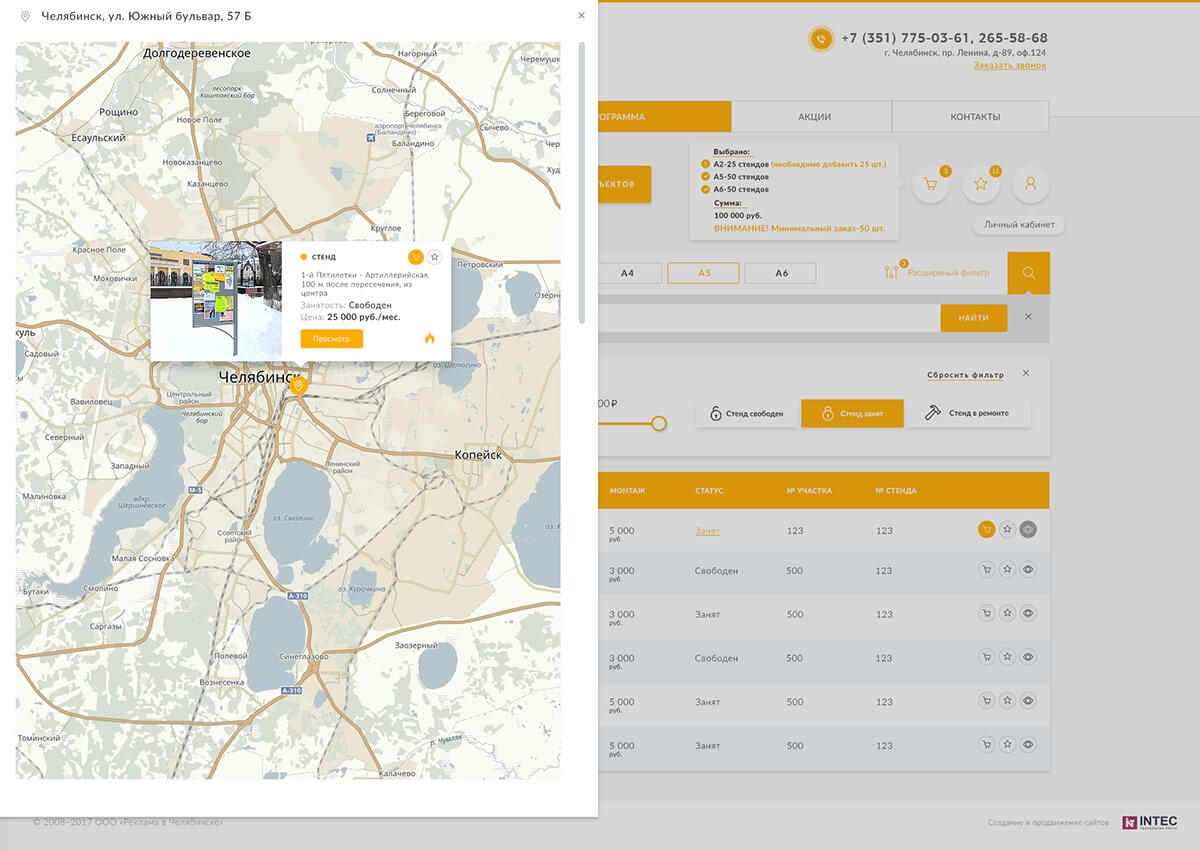Select the A6 format option
Image resolution: width=1200 pixels, height=850 pixels.
780,273
